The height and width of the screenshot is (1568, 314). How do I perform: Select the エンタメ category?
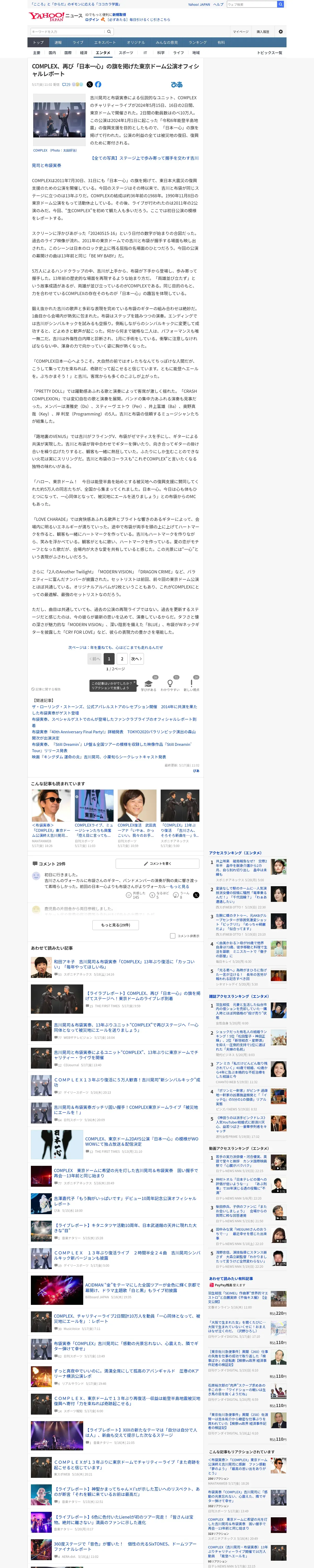click(x=103, y=53)
